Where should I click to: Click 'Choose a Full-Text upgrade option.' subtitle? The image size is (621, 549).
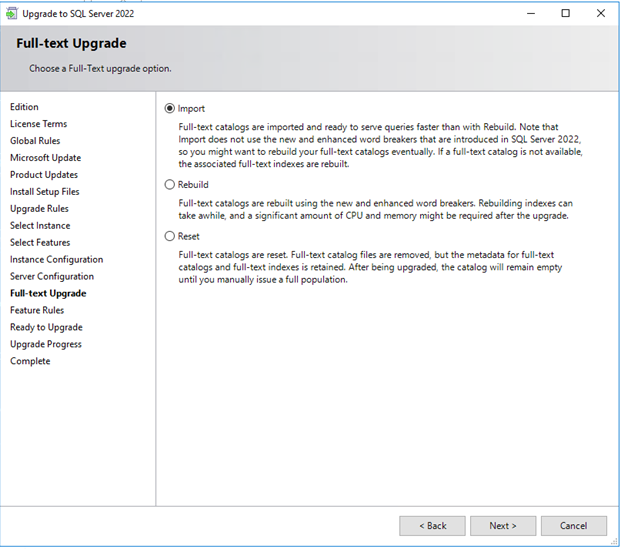tap(100, 69)
